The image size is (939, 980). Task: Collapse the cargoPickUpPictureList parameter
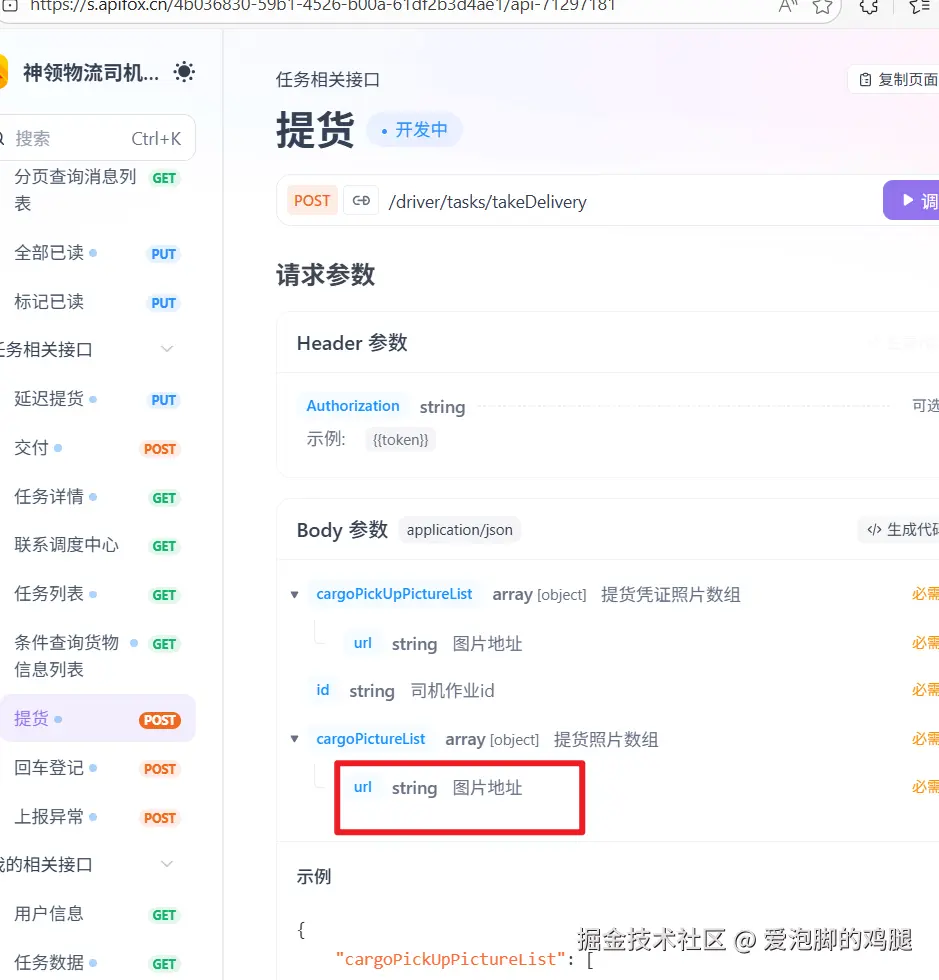tap(294, 594)
